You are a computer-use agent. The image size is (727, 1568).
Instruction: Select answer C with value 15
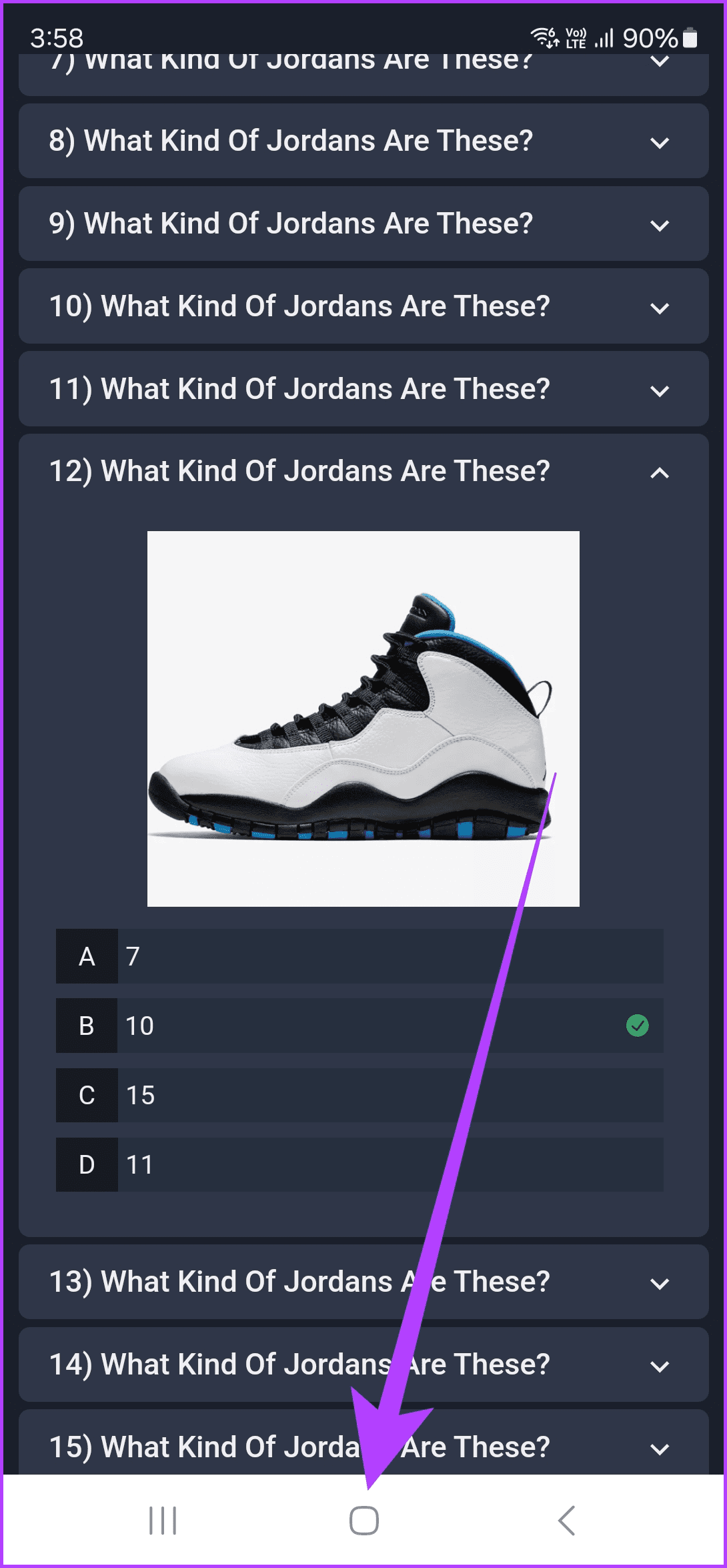point(359,1095)
